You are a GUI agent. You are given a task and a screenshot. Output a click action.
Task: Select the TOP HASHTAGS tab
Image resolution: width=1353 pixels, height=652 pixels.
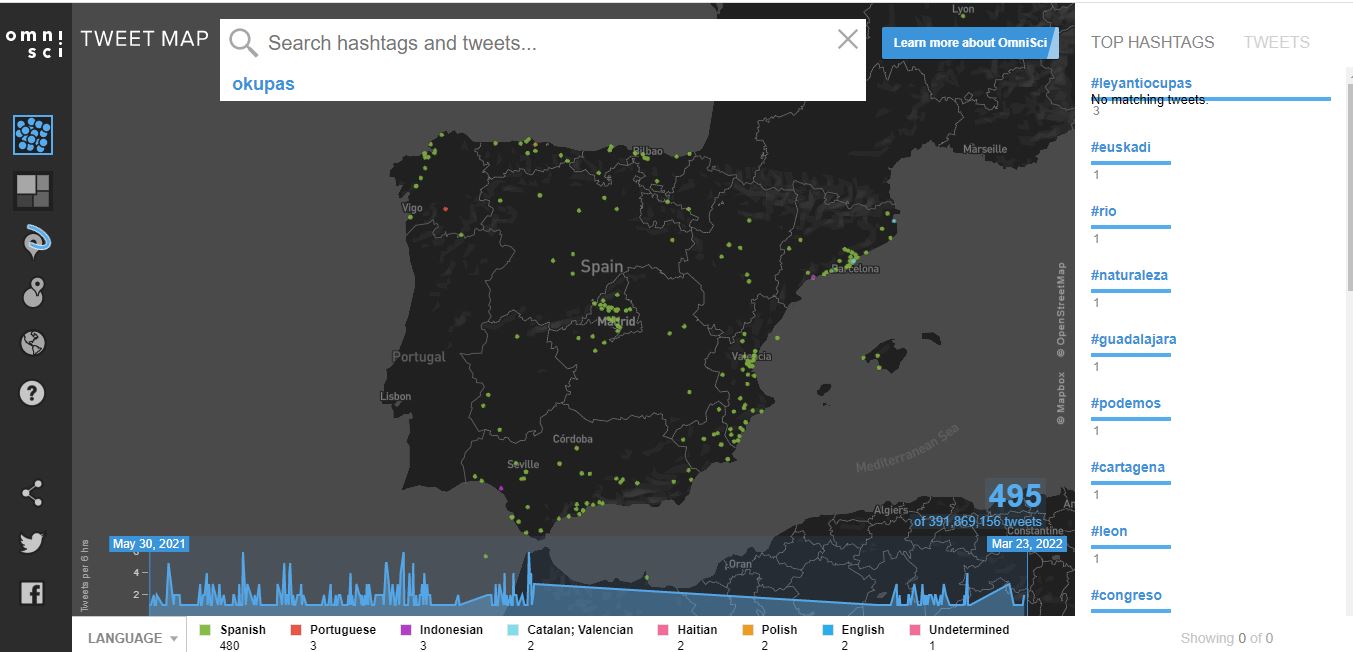tap(1152, 42)
